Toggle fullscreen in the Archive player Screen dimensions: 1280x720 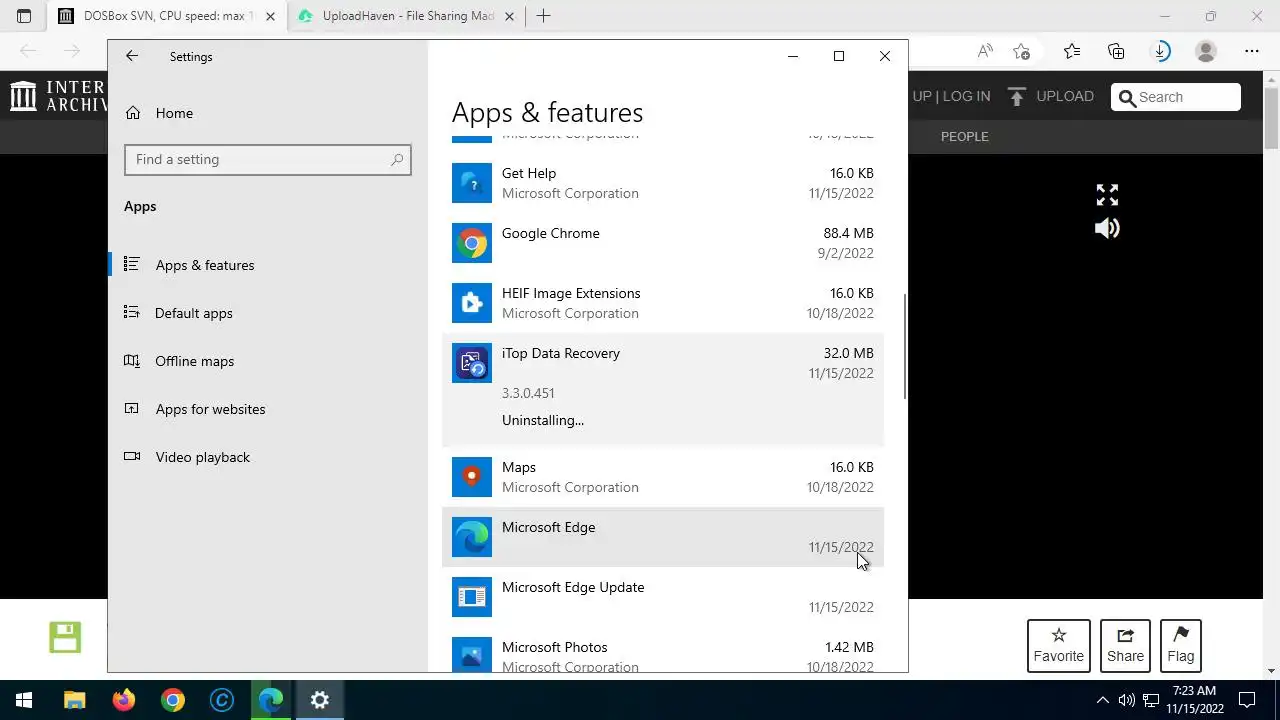tap(1107, 194)
